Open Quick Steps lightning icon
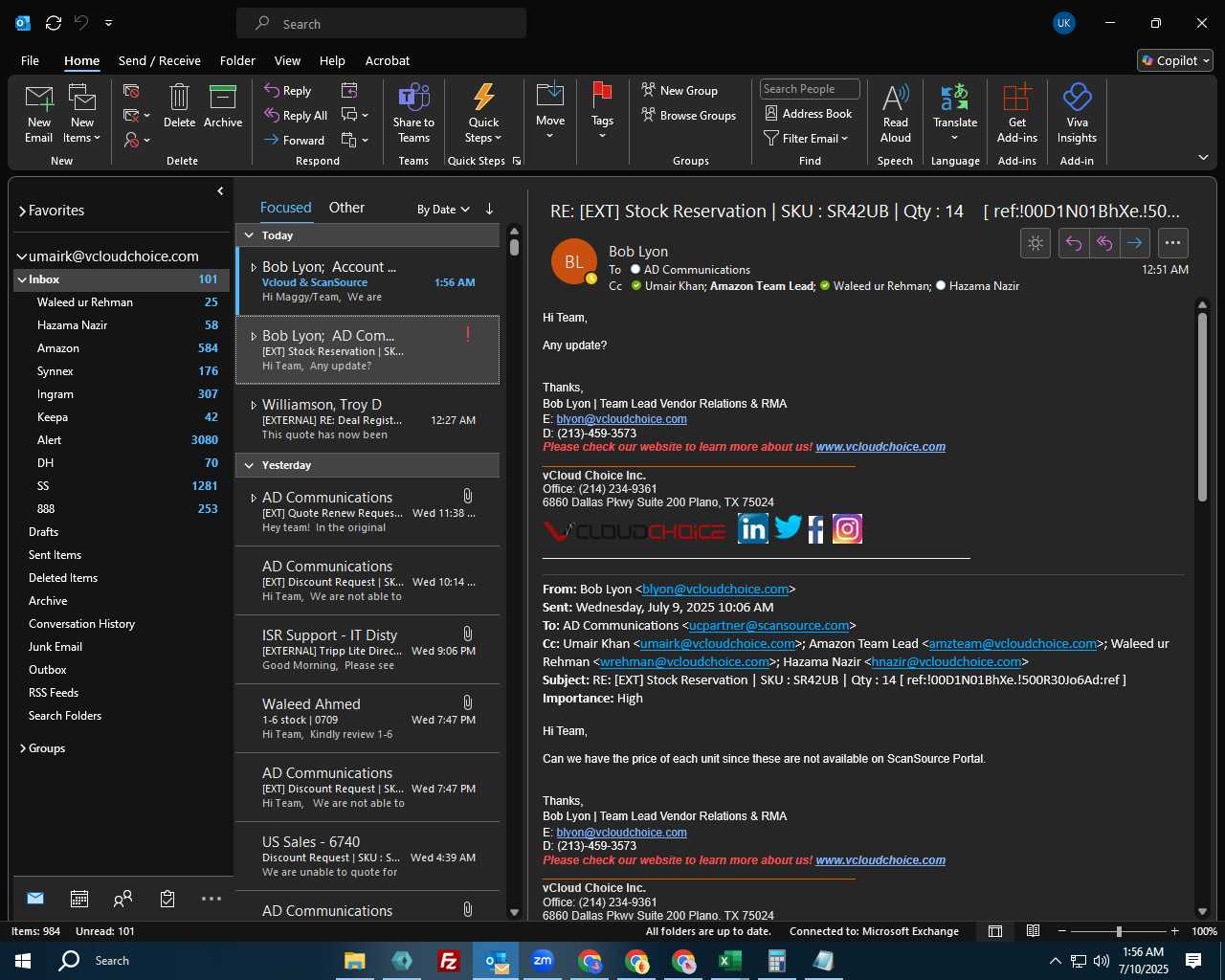Image resolution: width=1225 pixels, height=980 pixels. tap(483, 97)
